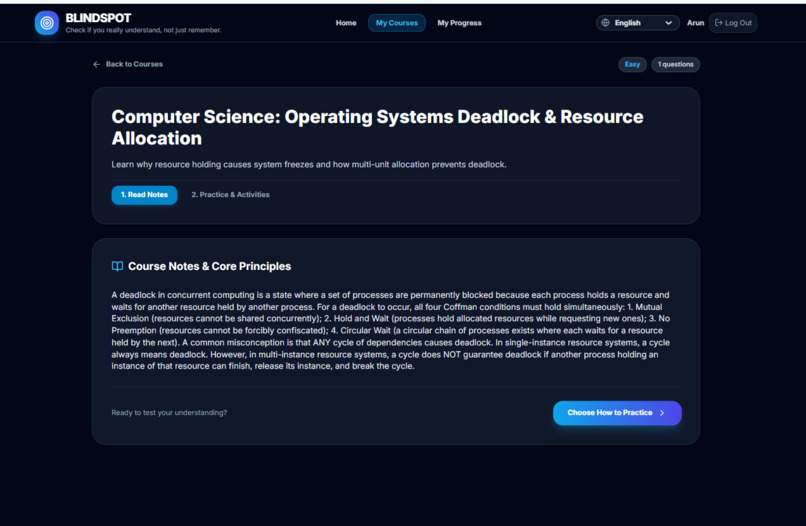The image size is (806, 526).
Task: Switch to 2. Practice & Activities tab
Action: (x=230, y=195)
